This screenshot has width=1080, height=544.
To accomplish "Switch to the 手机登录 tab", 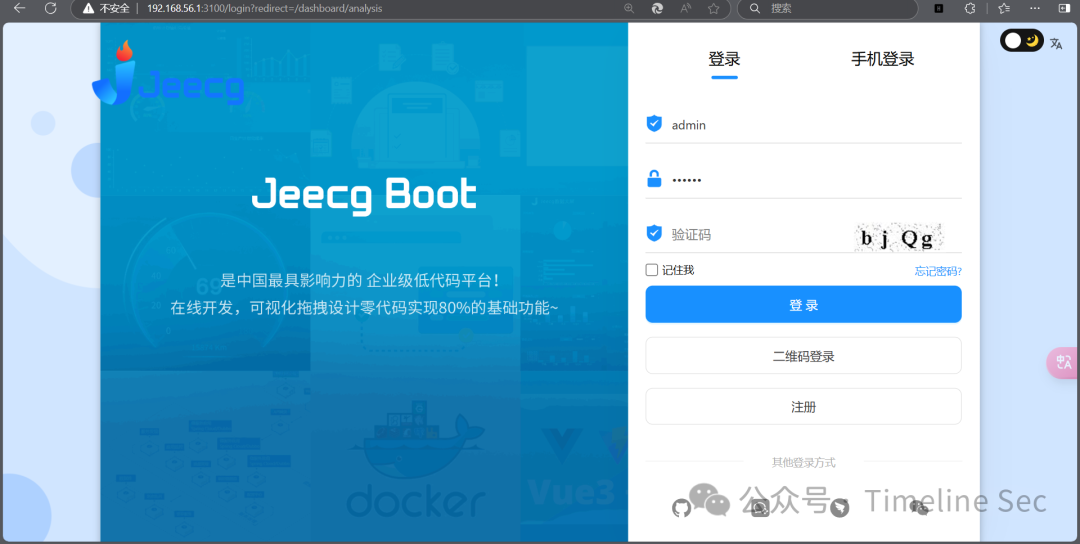I will 882,59.
